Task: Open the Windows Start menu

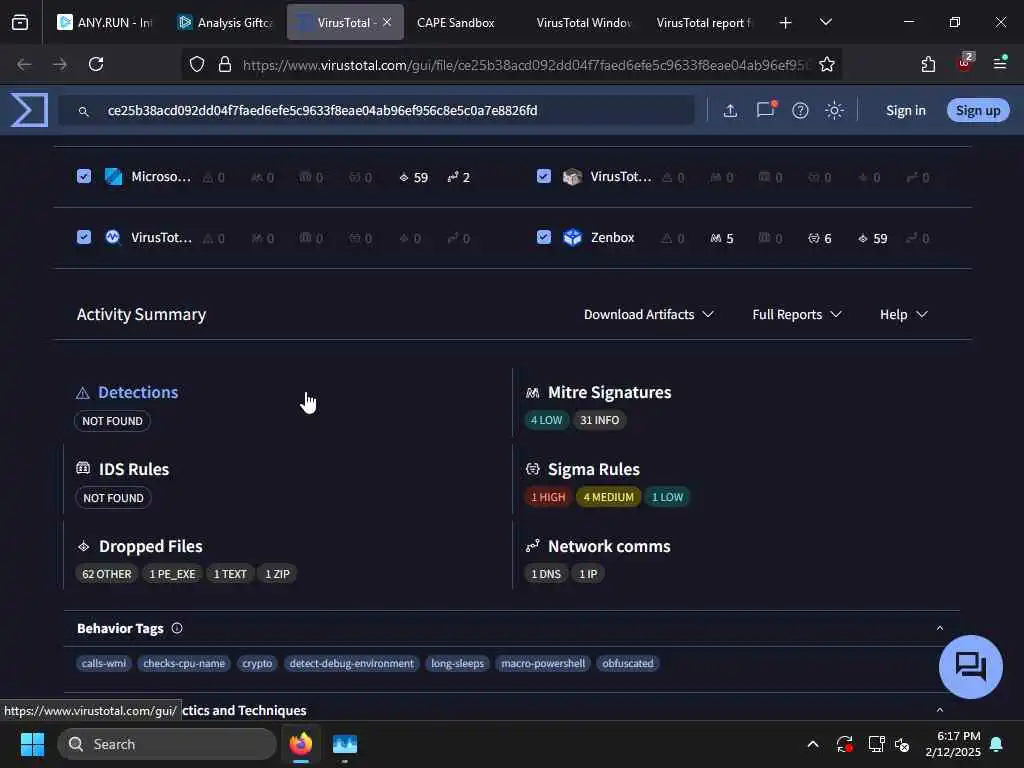Action: [x=32, y=744]
